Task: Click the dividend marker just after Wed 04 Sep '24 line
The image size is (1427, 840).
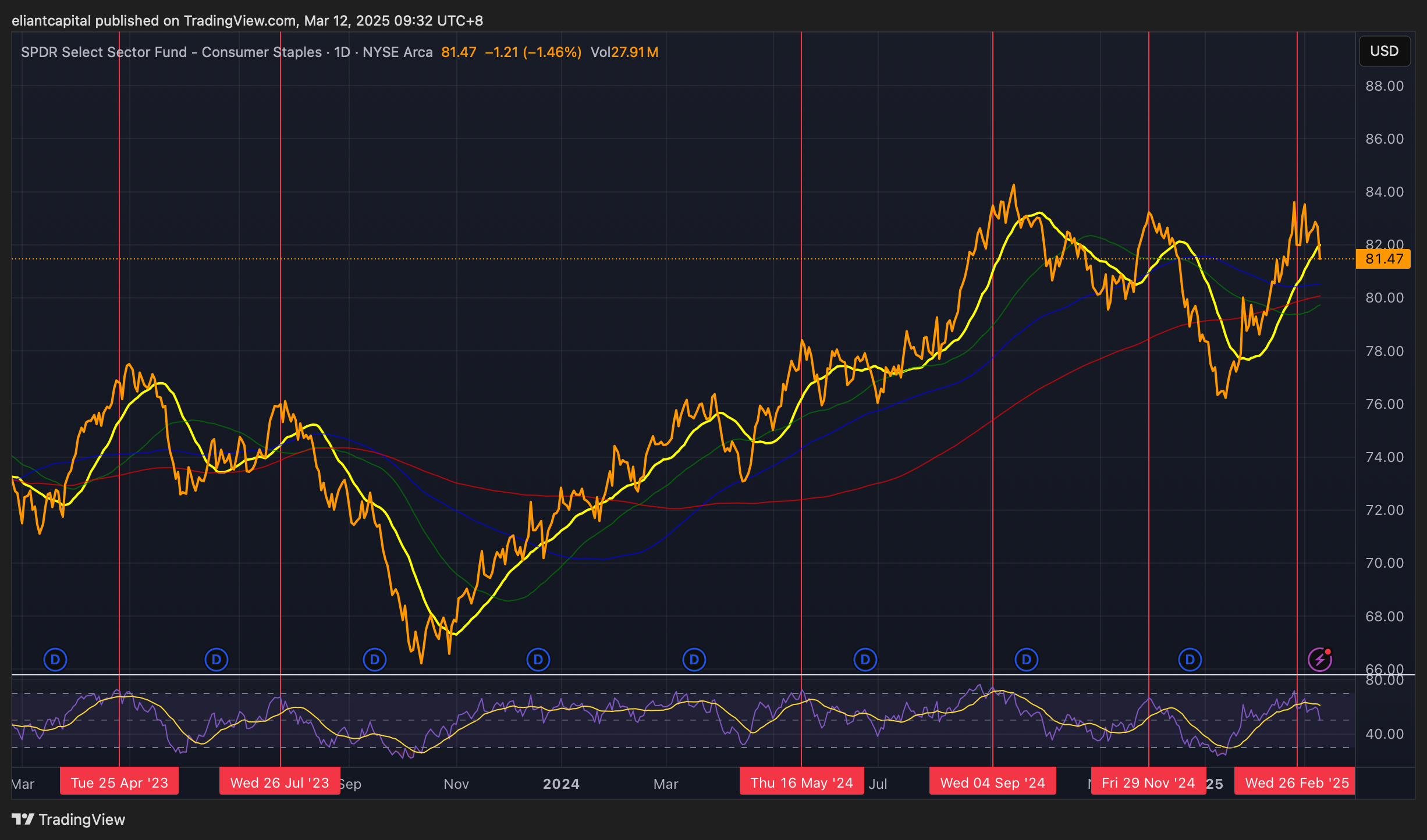Action: pos(1026,660)
